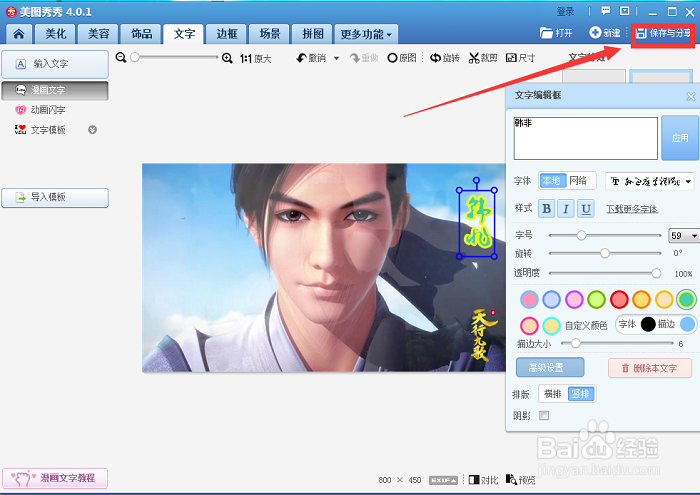This screenshot has height=495, width=700.
Task: Pick the light green color swatch
Action: (596, 299)
